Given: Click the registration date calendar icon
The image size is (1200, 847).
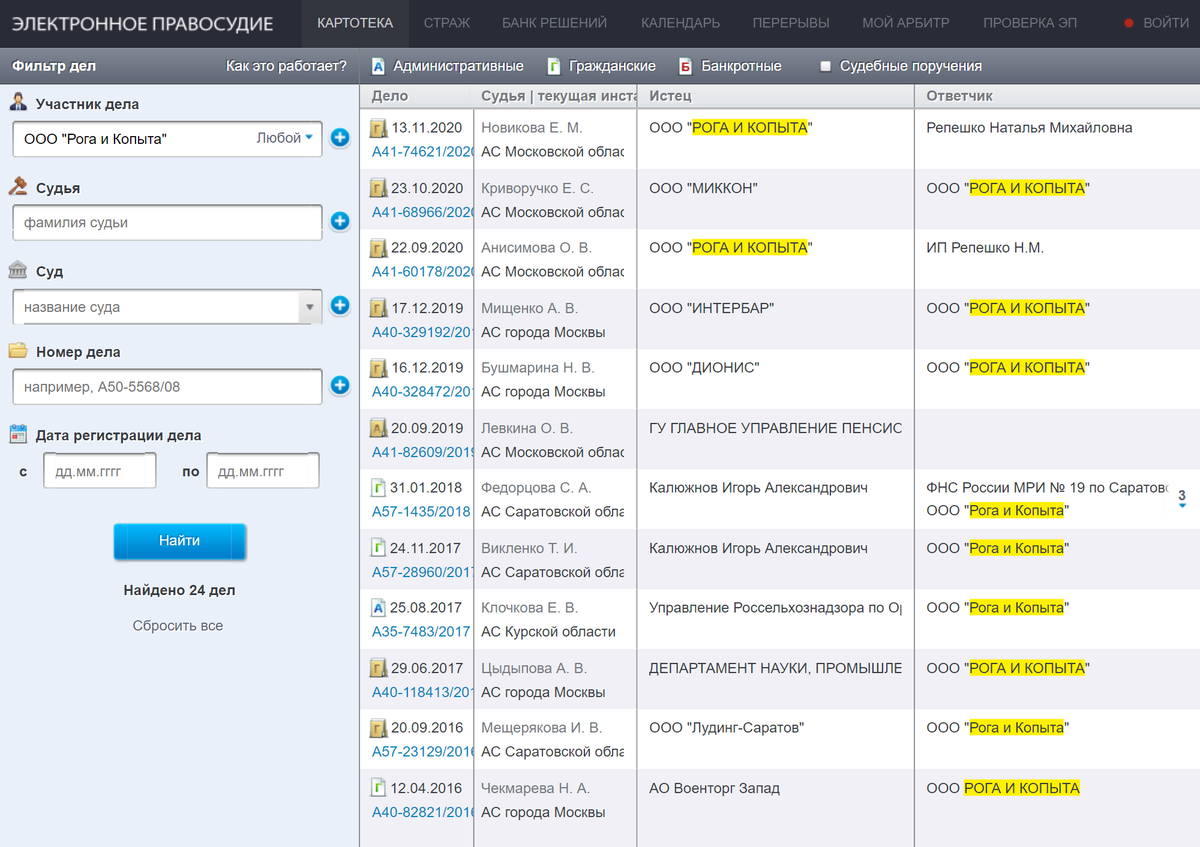Looking at the screenshot, I should (x=18, y=434).
